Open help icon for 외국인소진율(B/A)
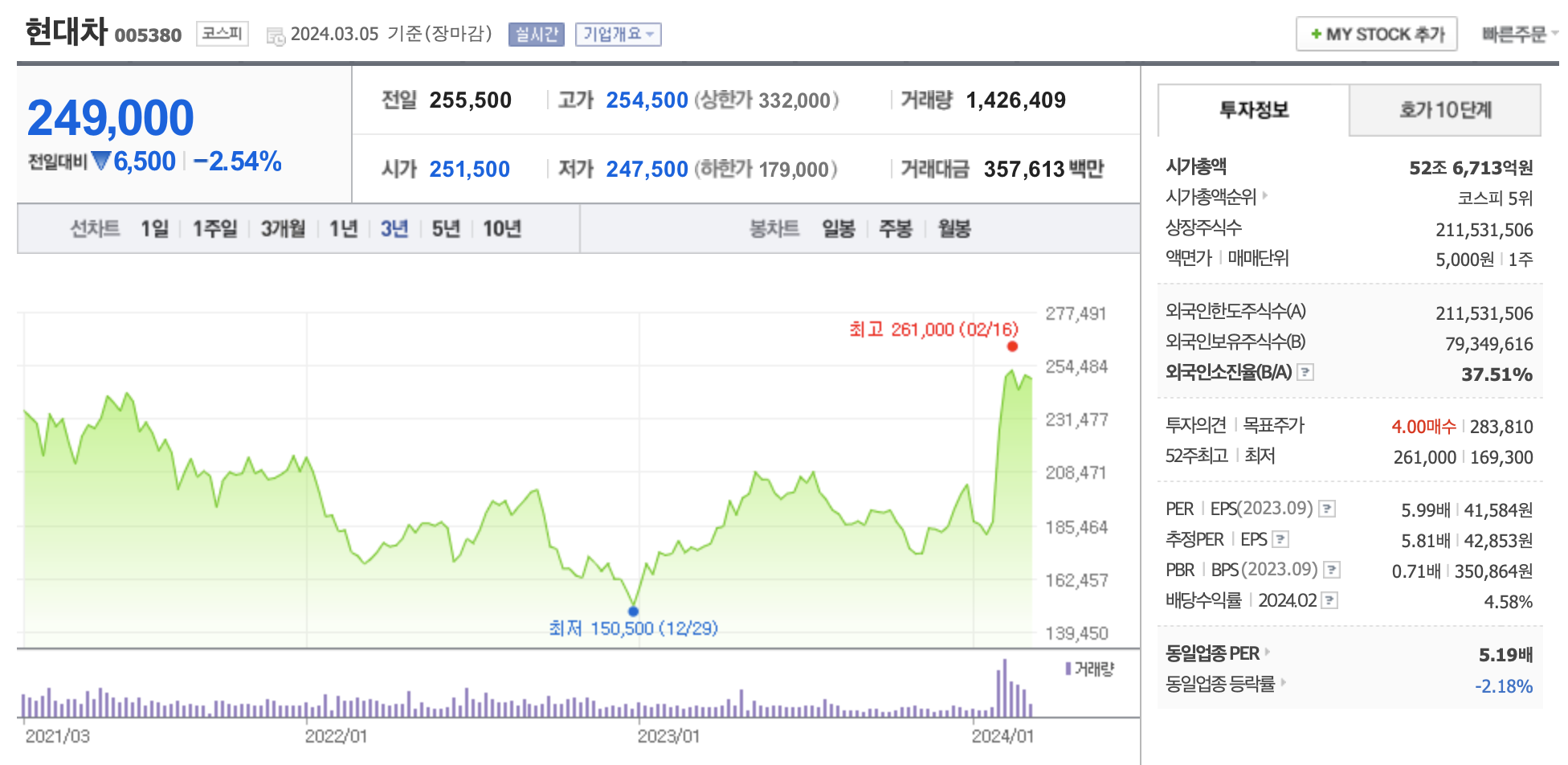 click(1305, 372)
